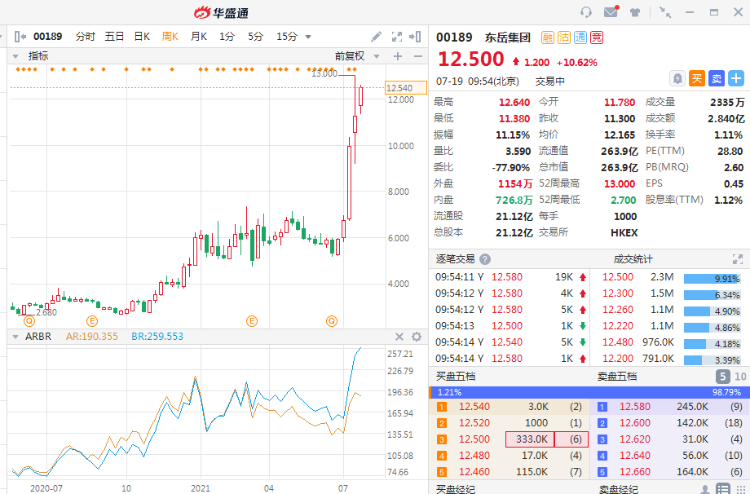
Task: Switch broker queue to grid view
Action: [740, 489]
